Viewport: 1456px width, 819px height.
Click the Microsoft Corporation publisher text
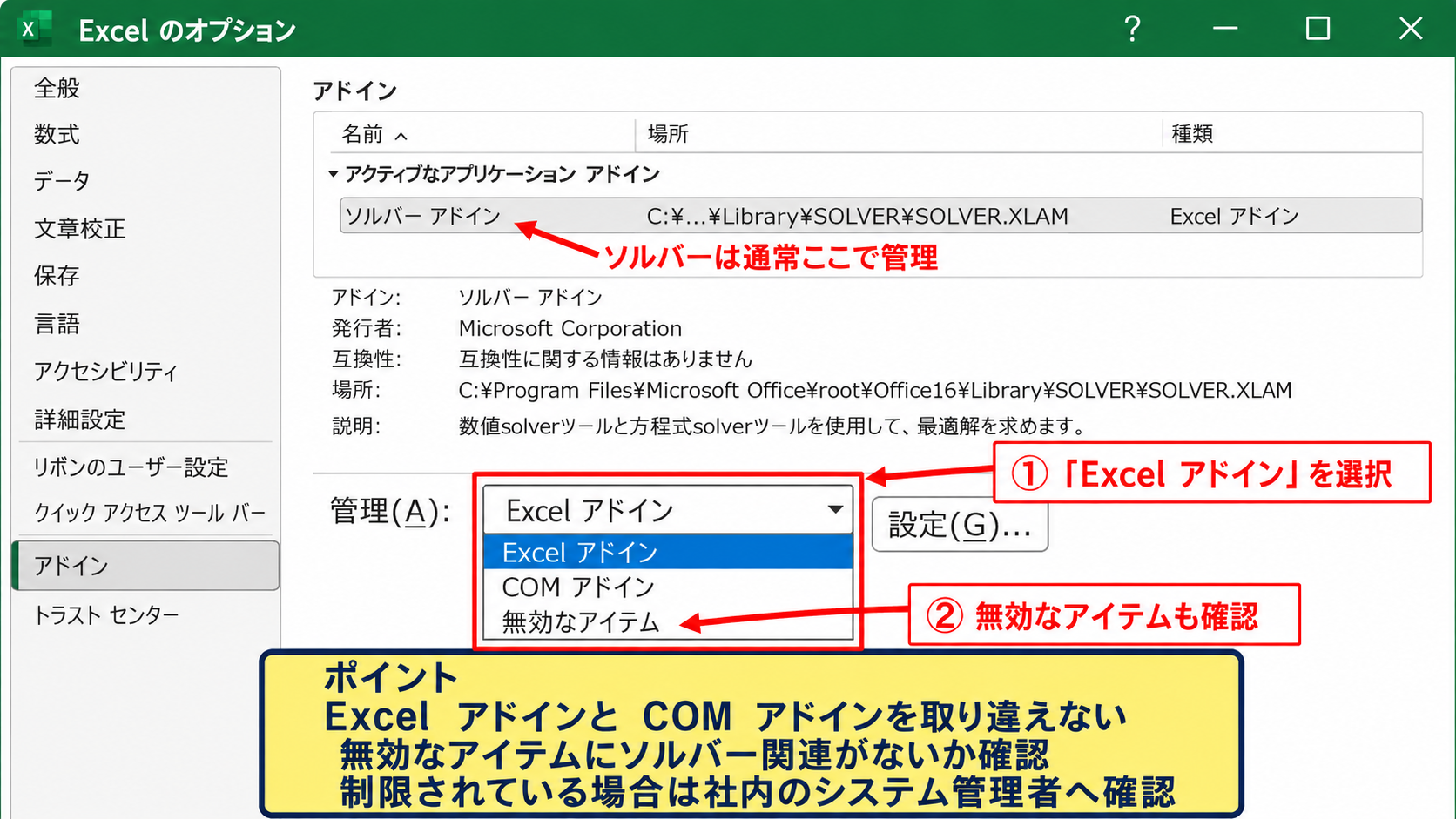click(x=570, y=328)
